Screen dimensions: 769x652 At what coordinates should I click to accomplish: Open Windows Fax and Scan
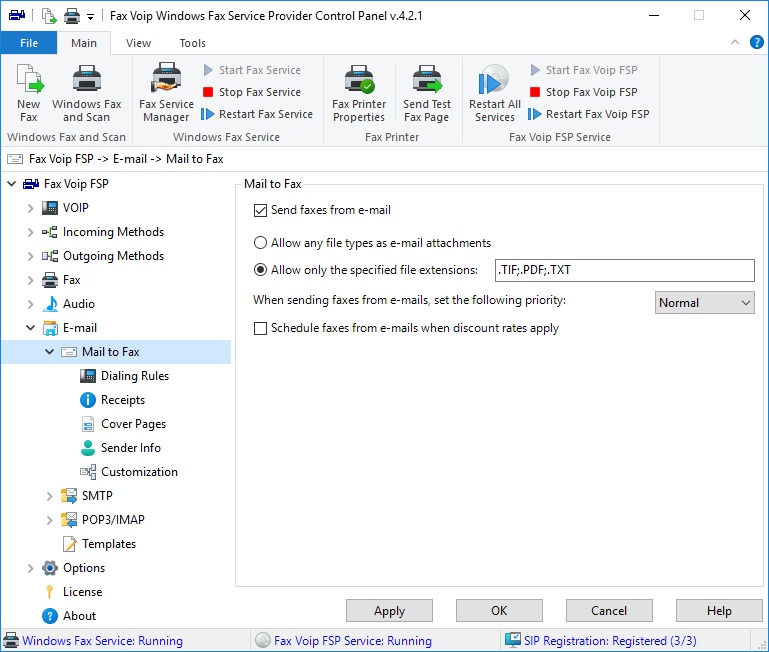pyautogui.click(x=86, y=93)
